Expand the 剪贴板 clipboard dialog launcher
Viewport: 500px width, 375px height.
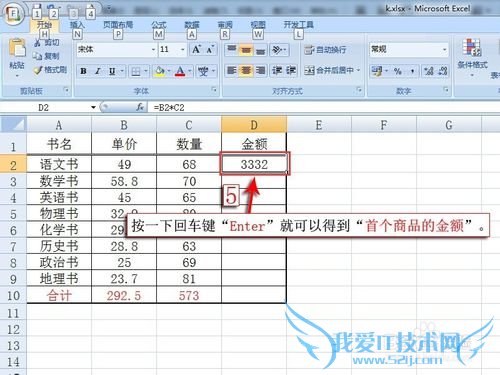67,90
